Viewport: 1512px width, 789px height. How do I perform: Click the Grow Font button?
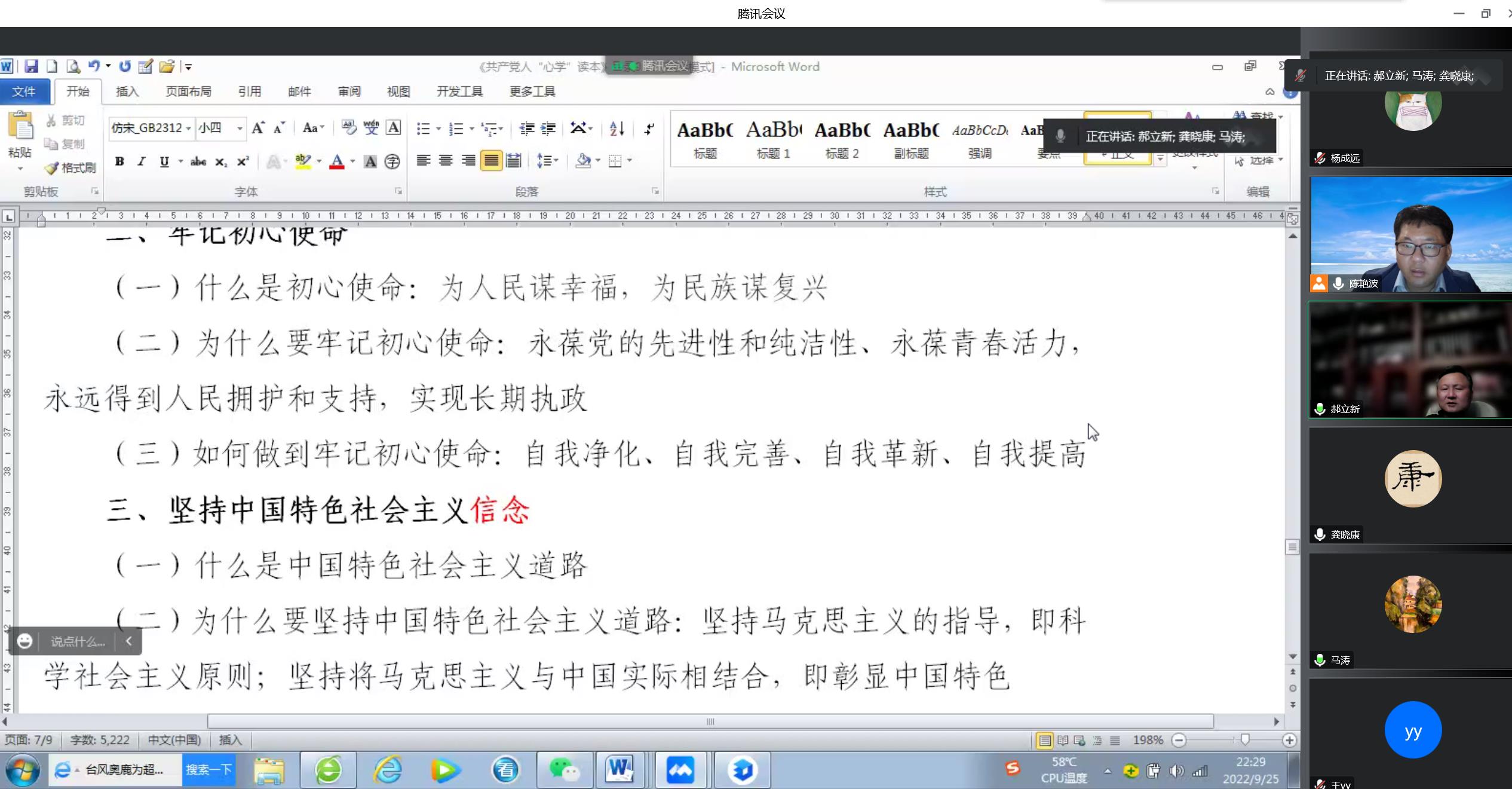pyautogui.click(x=257, y=128)
